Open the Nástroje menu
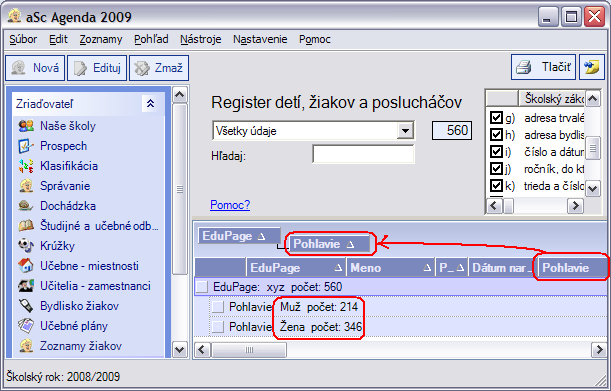Screen dimensions: 611x391 (200, 39)
